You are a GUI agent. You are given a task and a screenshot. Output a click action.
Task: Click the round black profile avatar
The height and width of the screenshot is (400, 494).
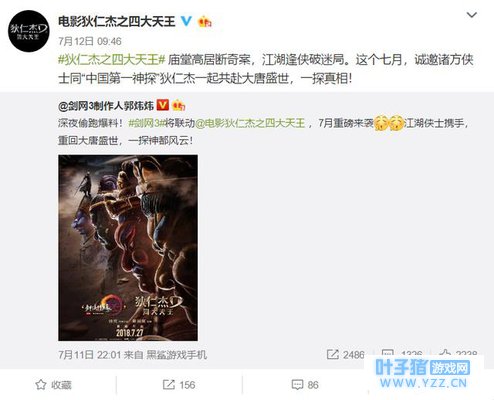(28, 31)
